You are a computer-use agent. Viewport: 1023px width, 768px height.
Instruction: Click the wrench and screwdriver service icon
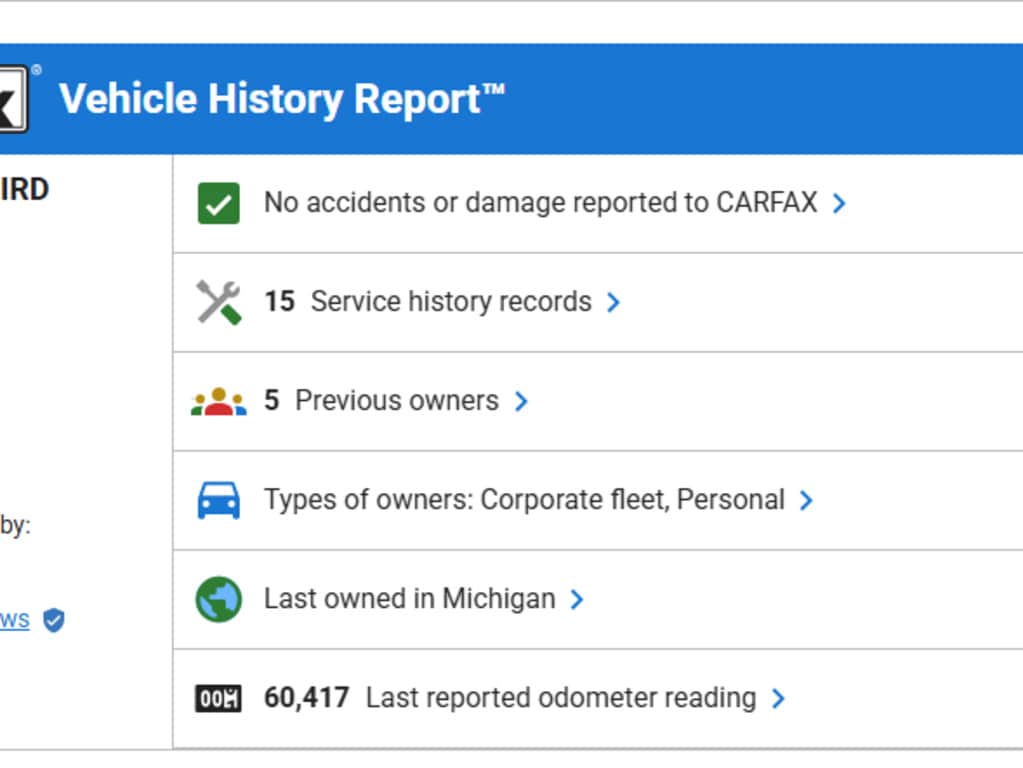click(218, 302)
